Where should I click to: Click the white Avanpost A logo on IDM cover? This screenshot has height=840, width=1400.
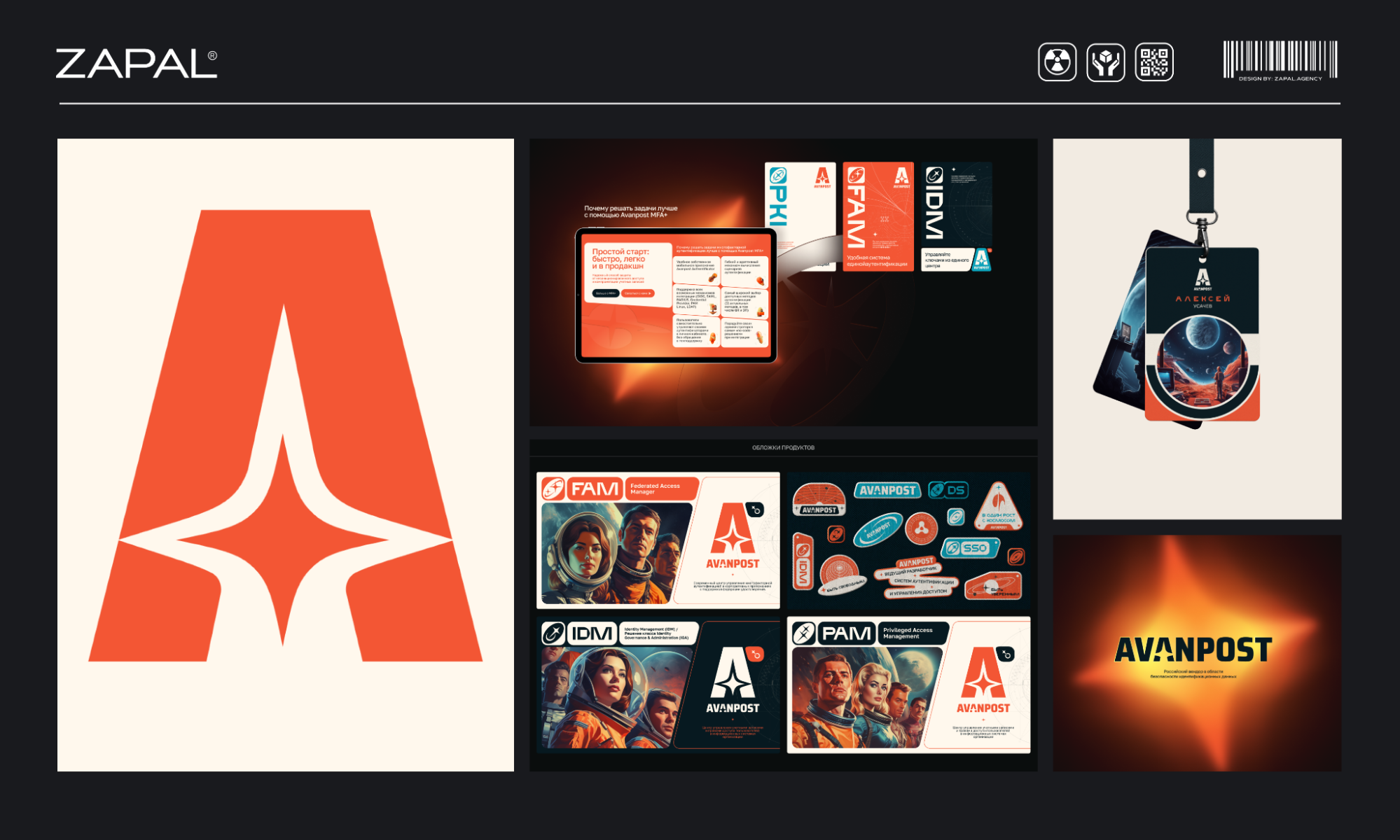(x=733, y=673)
